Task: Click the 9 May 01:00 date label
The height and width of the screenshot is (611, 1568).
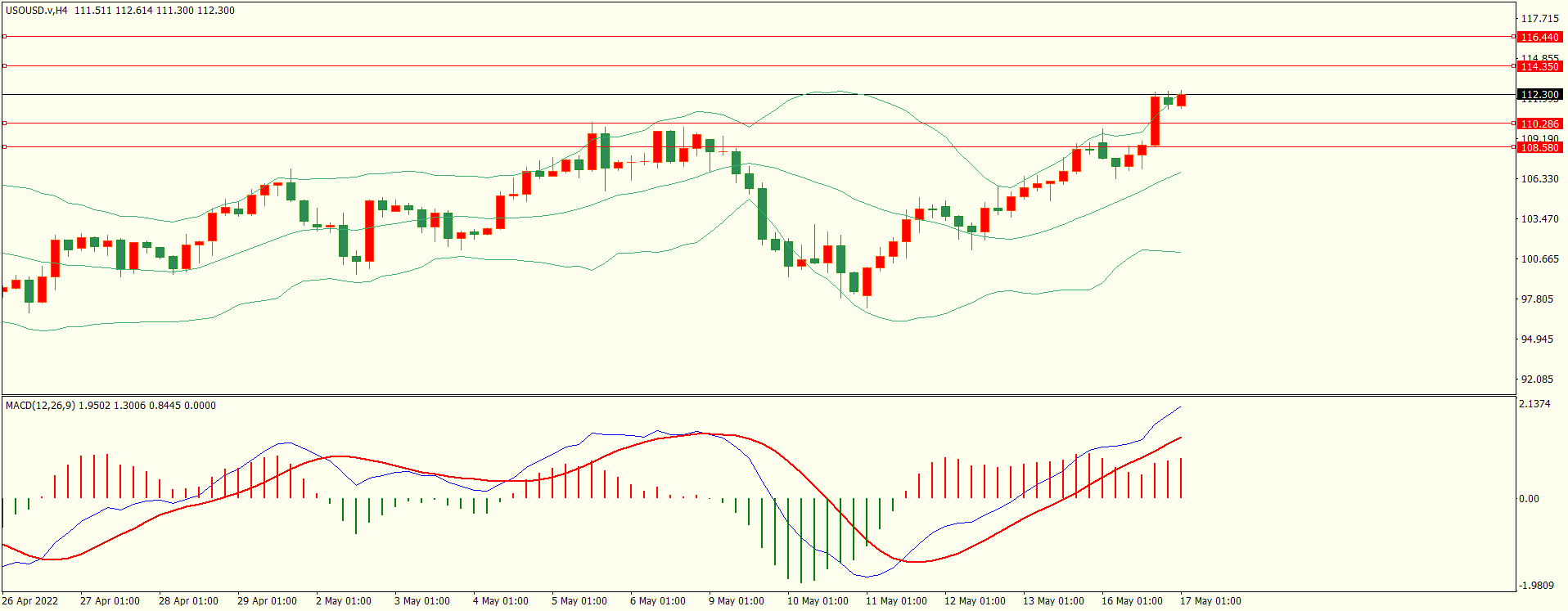Action: pyautogui.click(x=737, y=600)
